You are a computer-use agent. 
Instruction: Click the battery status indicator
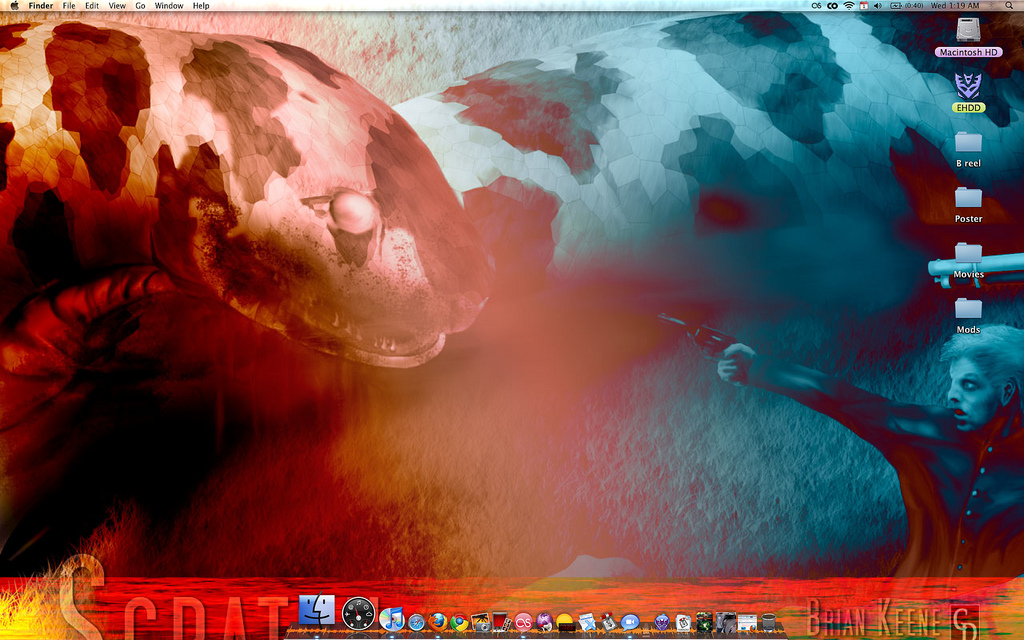point(906,5)
